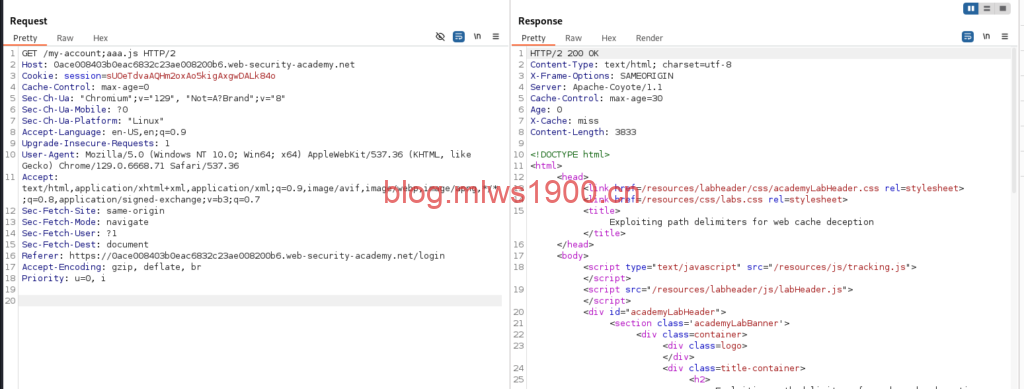Switch Response view to Hex tab
Viewport: 1024px width, 389px height.
pyautogui.click(x=609, y=39)
